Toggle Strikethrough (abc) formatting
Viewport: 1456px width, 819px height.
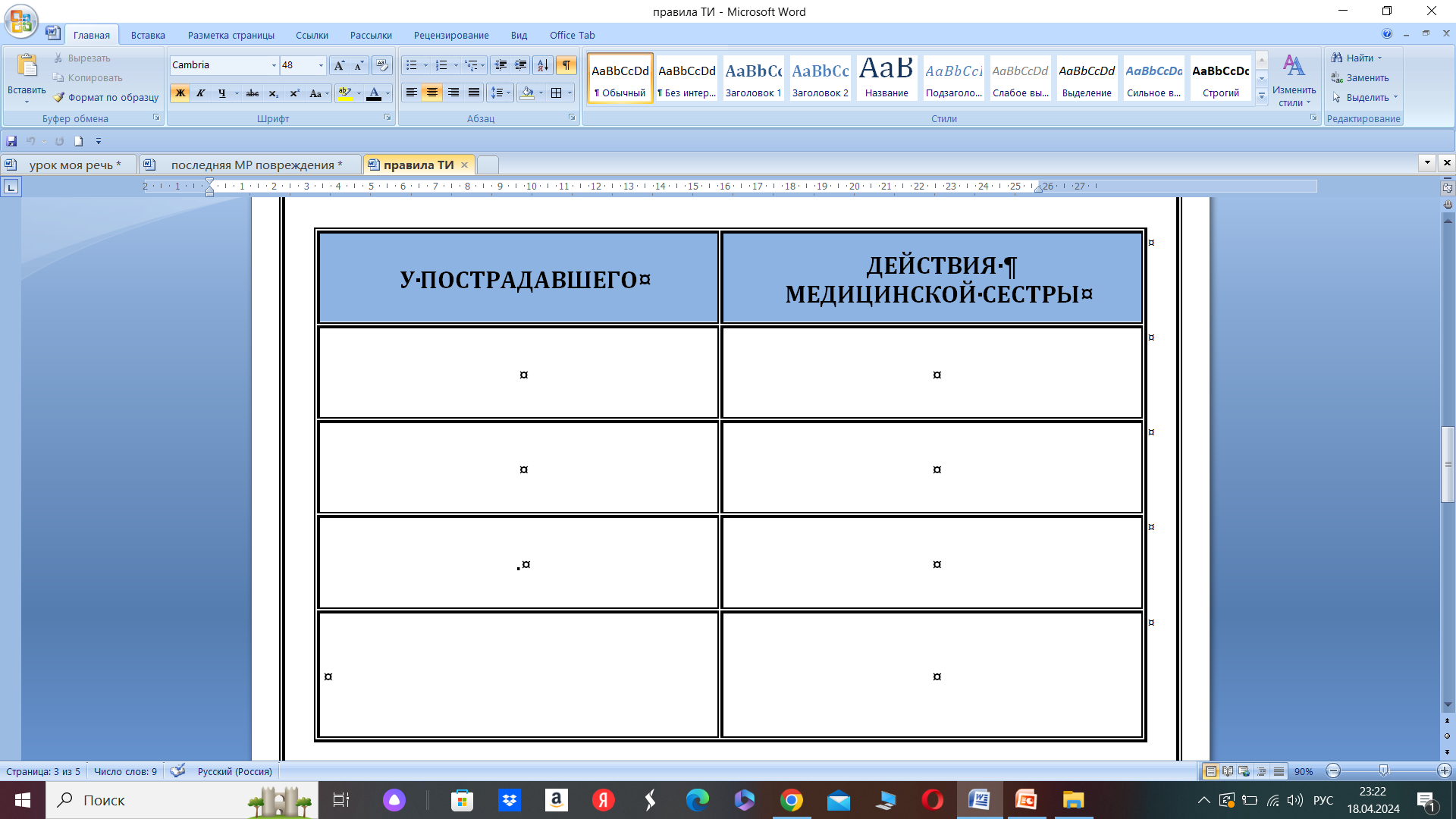tap(253, 93)
